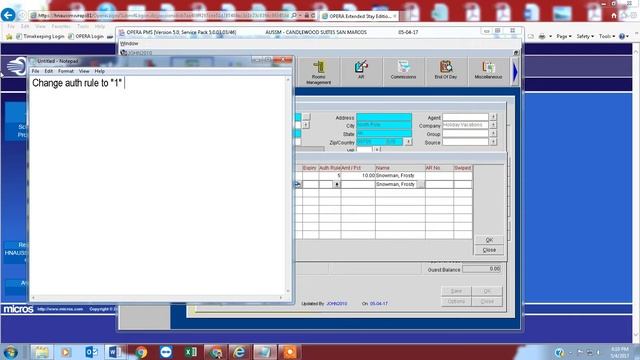Viewport: 640px width, 360px height.
Task: Click the Internet Explorer home icon
Action: pyautogui.click(x=614, y=16)
